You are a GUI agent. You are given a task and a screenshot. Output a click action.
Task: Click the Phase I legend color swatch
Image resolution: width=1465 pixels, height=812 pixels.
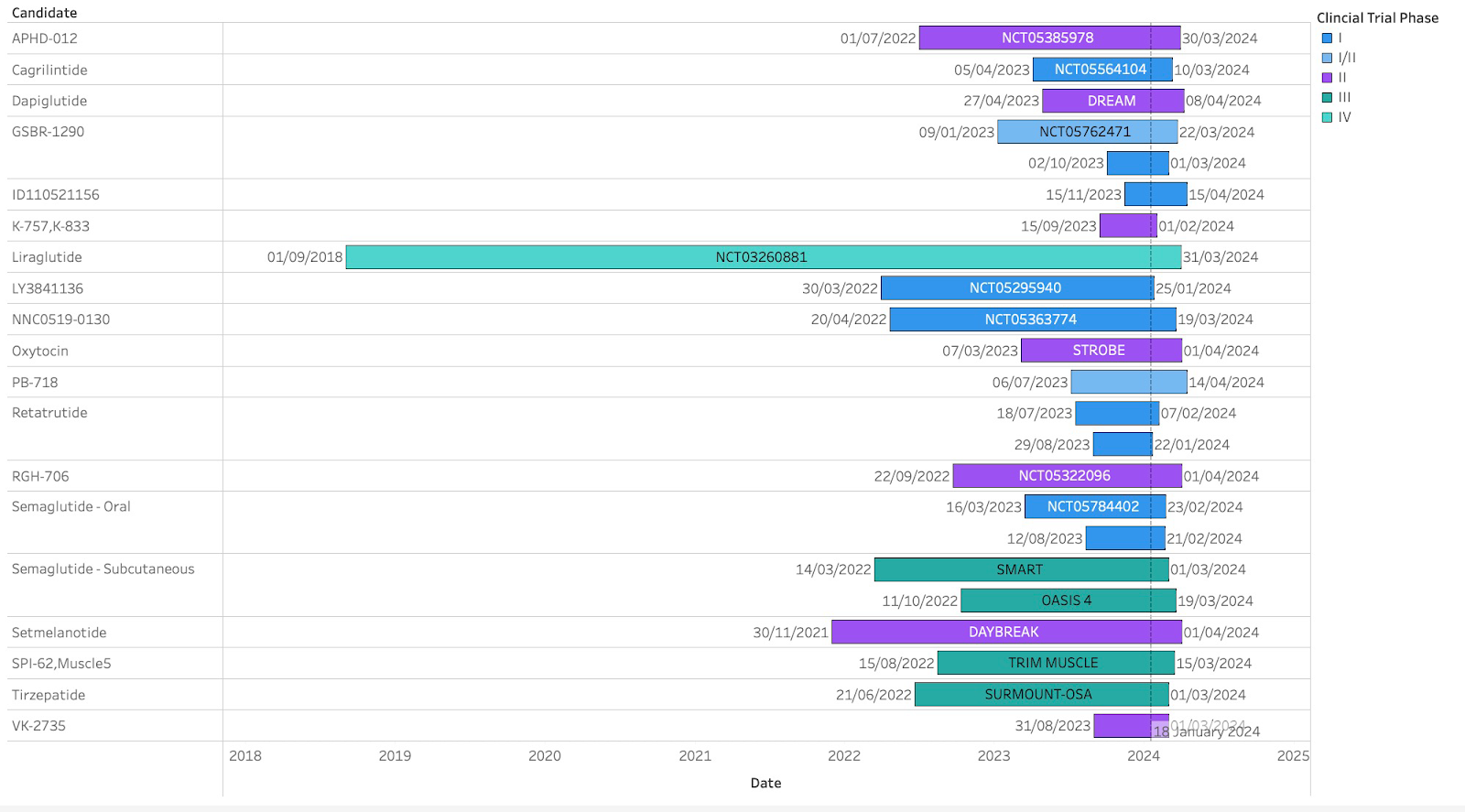click(x=1327, y=38)
